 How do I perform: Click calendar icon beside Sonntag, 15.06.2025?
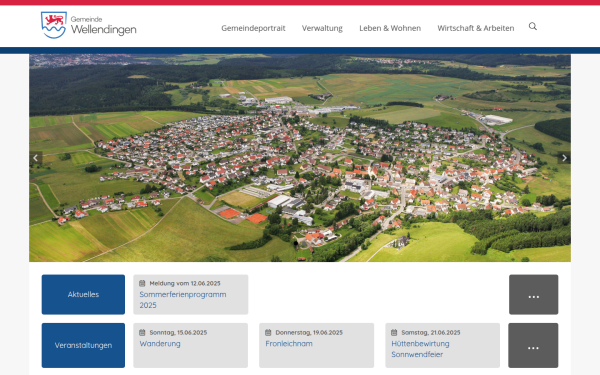pyautogui.click(x=142, y=332)
